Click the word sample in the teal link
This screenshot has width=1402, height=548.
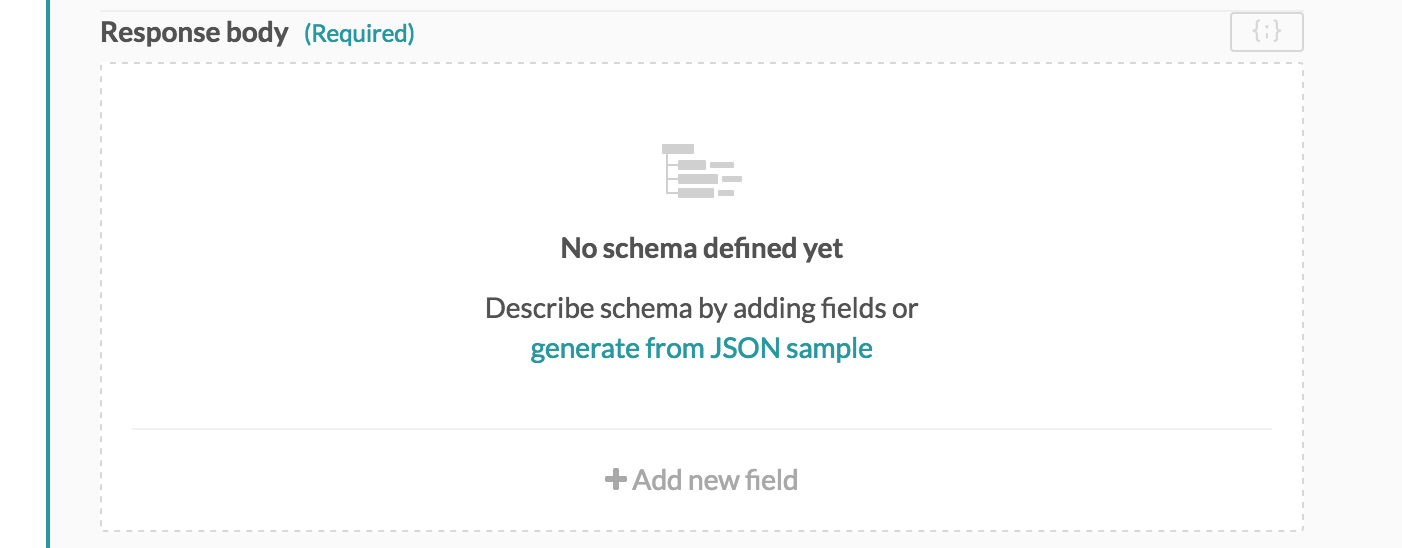829,349
